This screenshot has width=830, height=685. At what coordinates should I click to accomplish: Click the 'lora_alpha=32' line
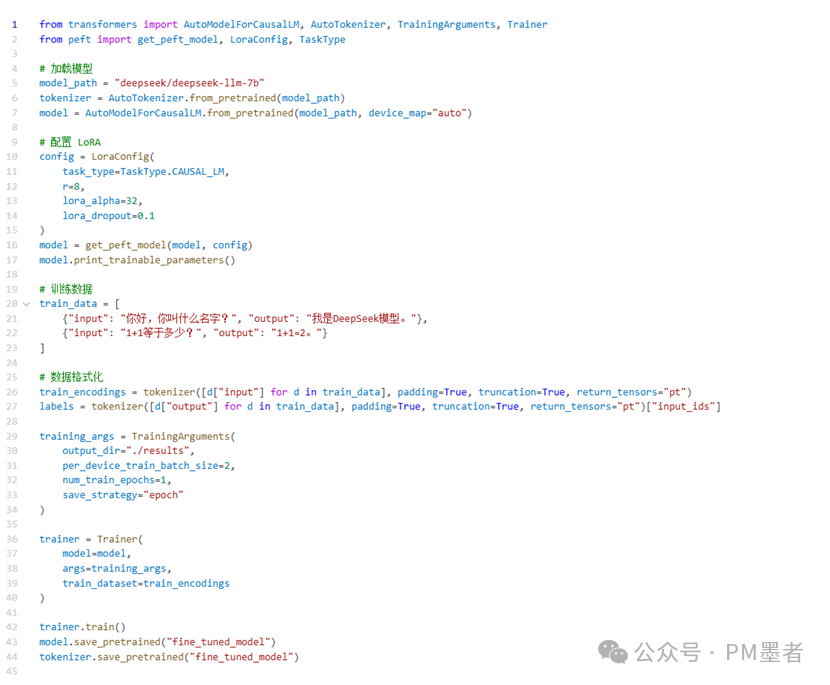[x=103, y=201]
